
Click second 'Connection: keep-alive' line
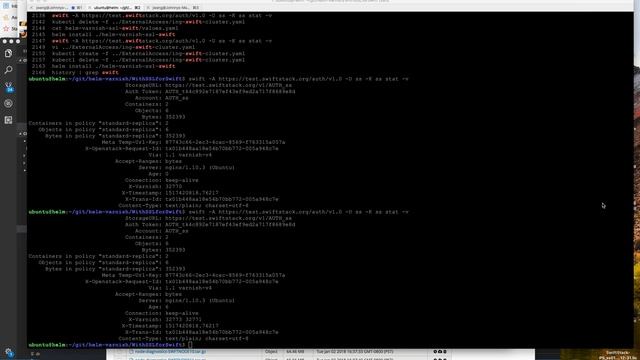point(162,313)
